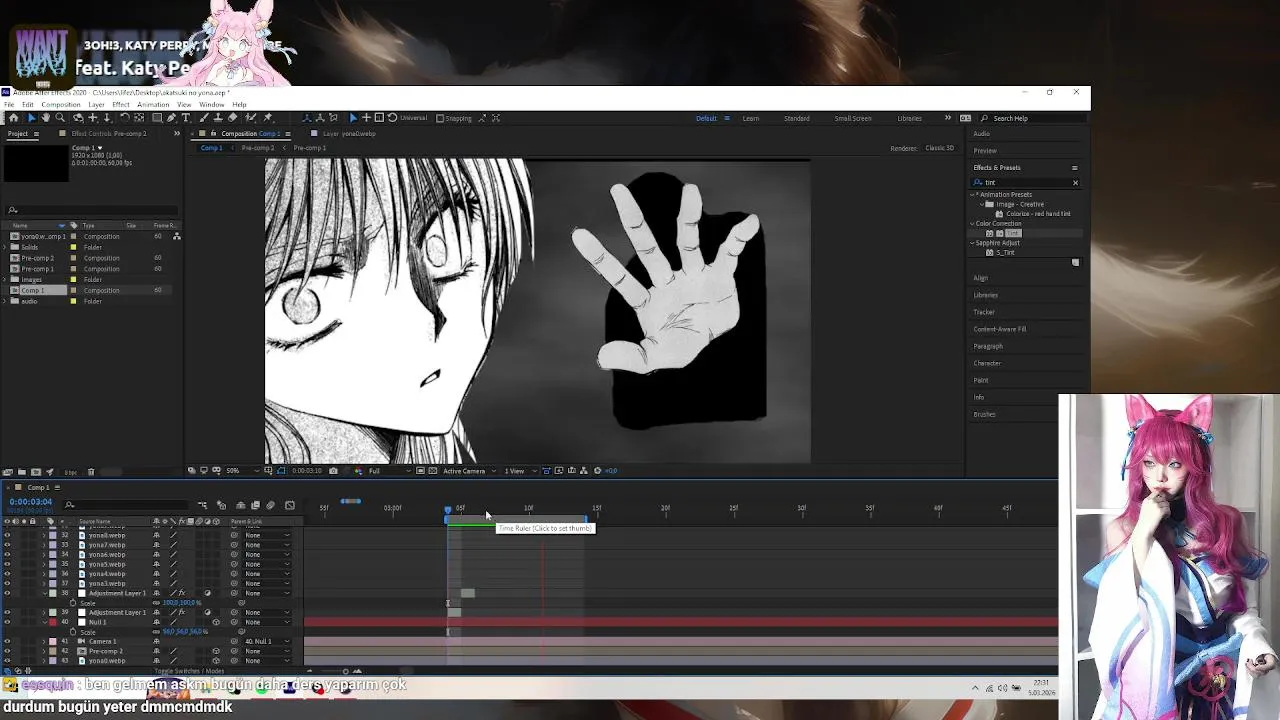Toggle visibility of the Pre-comp 2 layer
Screen dimensions: 1280x720
[7, 651]
